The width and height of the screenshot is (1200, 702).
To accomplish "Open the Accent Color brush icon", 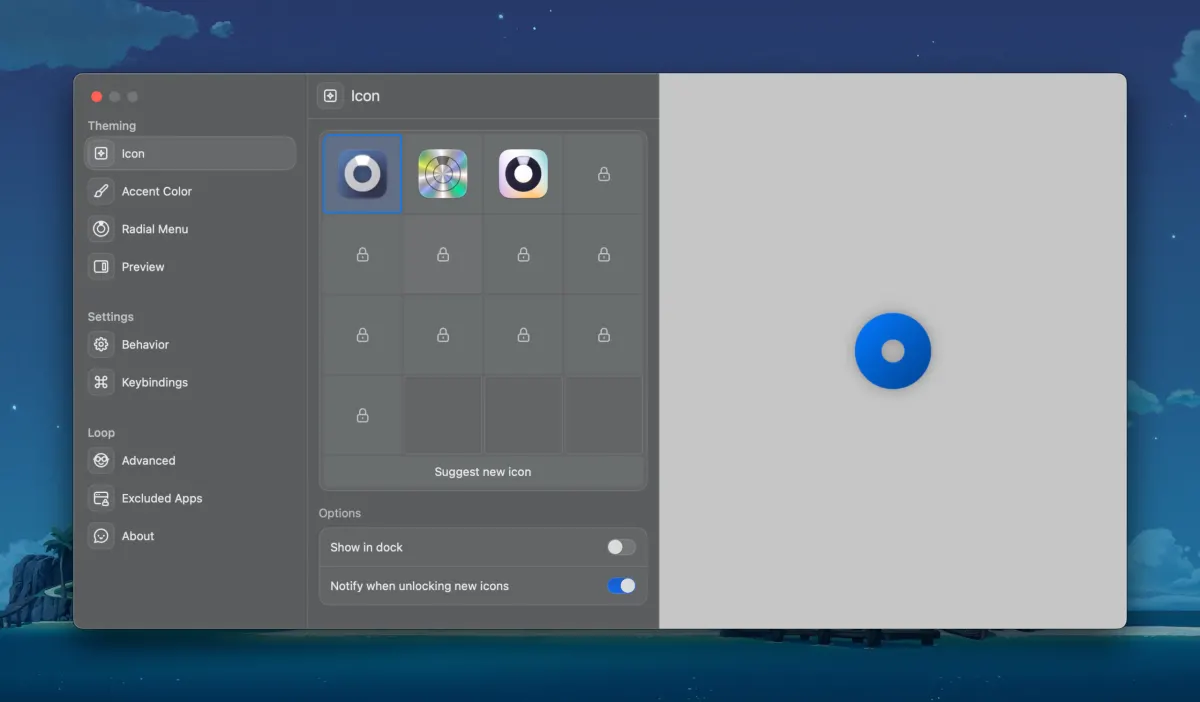I will [101, 191].
